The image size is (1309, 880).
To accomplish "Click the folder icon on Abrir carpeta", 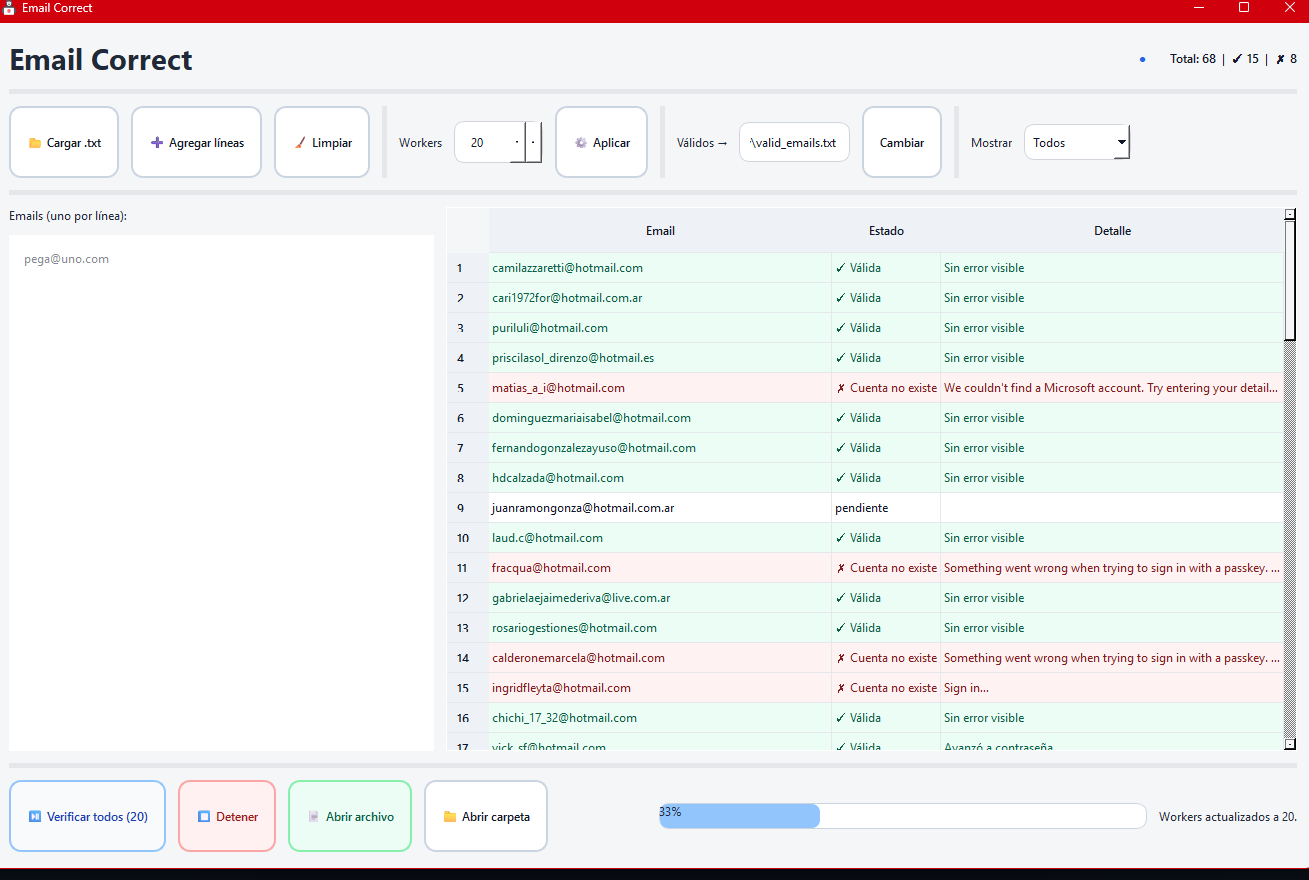I will [x=450, y=817].
